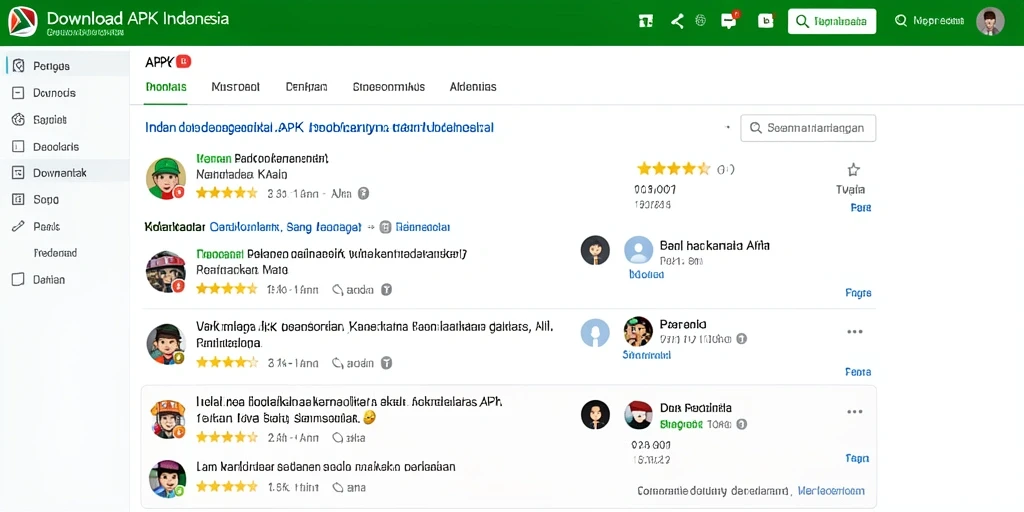Click the 'Banl hackanala Afila' name

pos(714,246)
